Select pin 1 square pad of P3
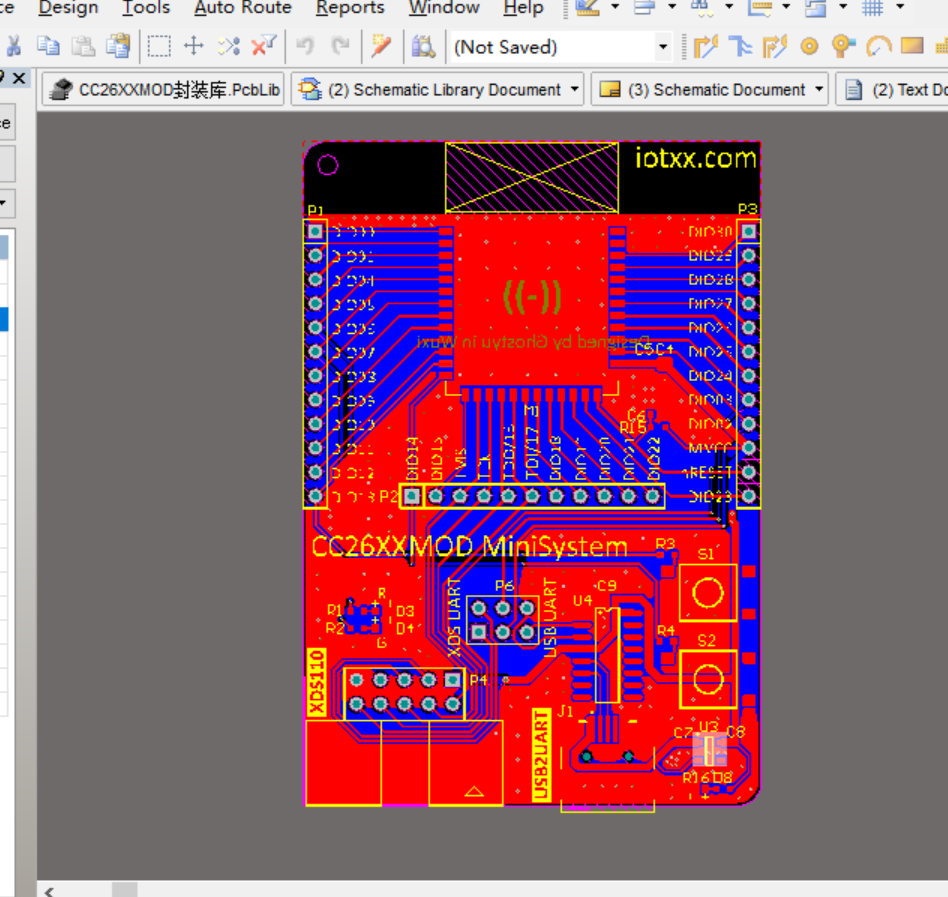Image resolution: width=948 pixels, height=897 pixels. (x=748, y=231)
